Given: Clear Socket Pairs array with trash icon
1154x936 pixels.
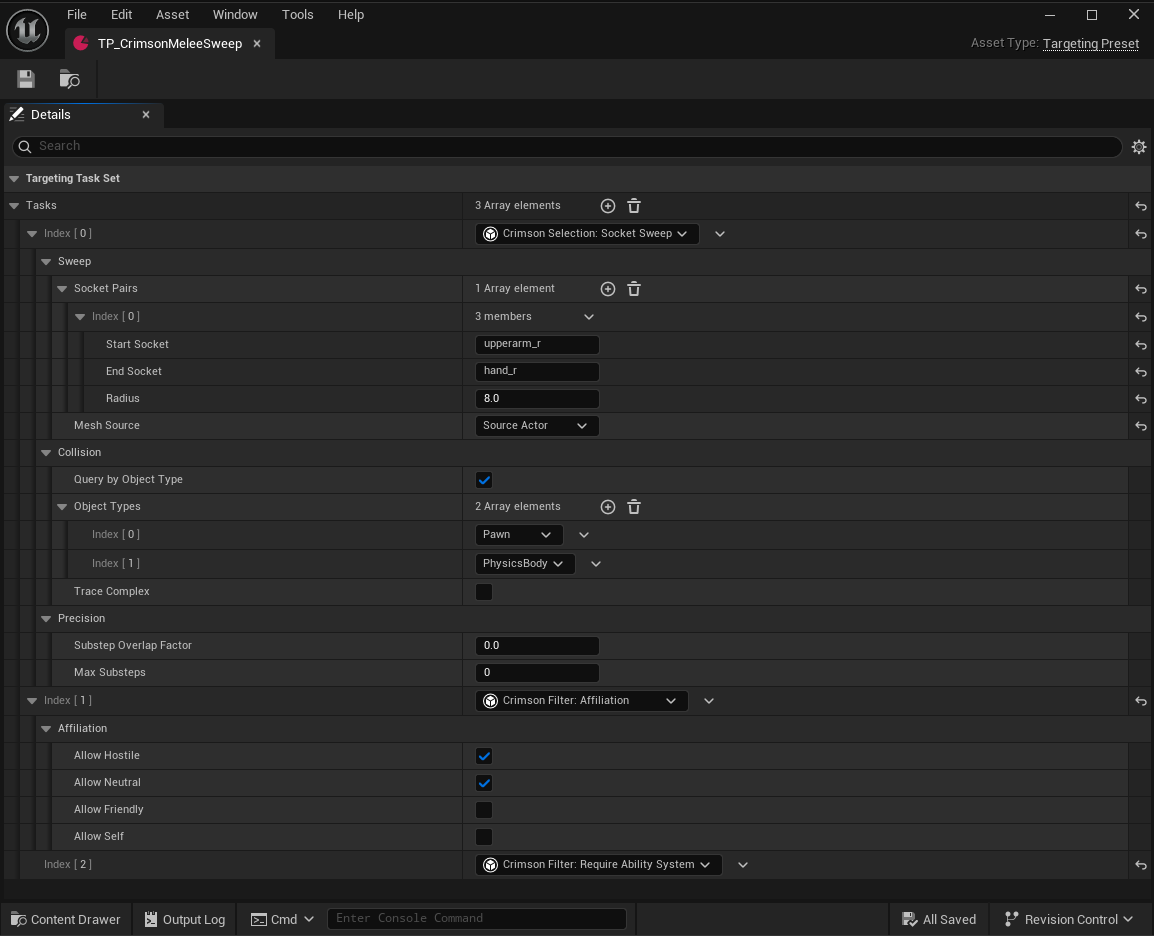Looking at the screenshot, I should pos(634,289).
